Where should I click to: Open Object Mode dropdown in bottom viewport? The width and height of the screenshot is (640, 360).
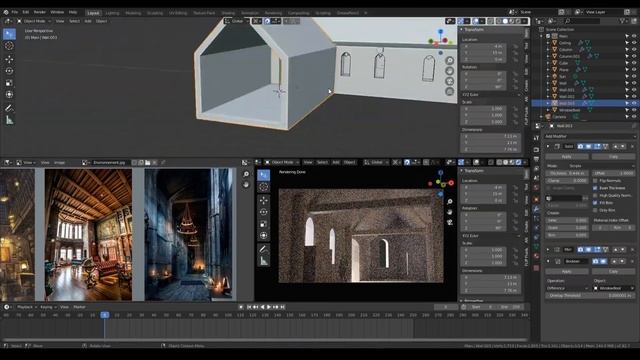click(281, 162)
